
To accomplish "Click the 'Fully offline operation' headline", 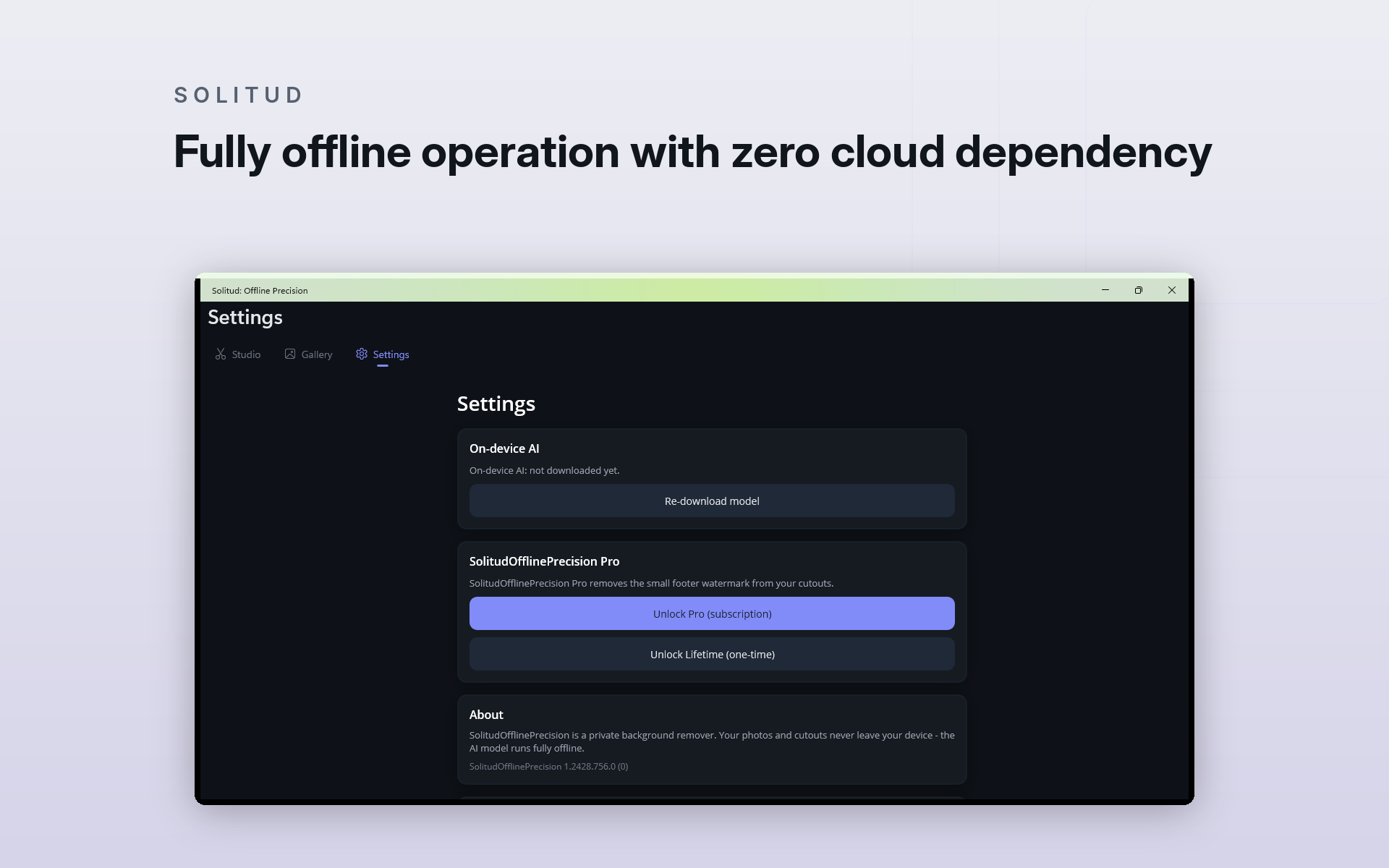I will [x=692, y=152].
